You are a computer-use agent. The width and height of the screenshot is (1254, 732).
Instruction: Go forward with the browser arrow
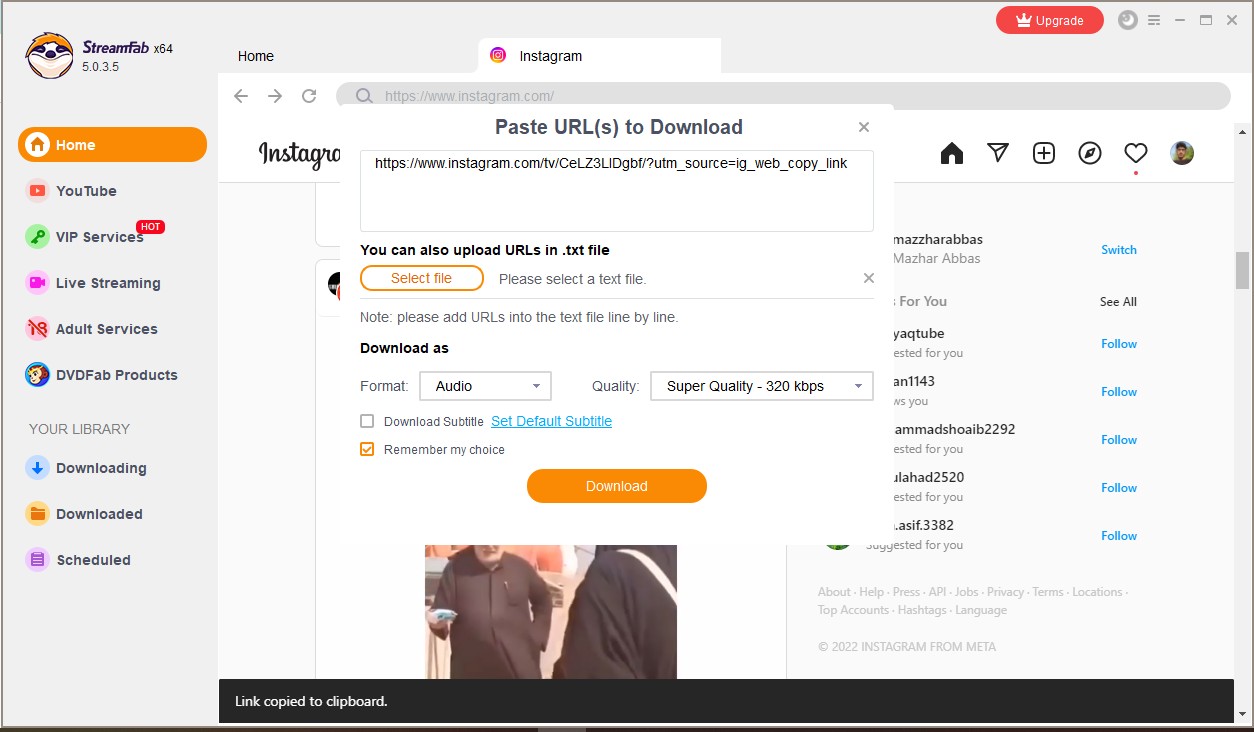[x=275, y=96]
